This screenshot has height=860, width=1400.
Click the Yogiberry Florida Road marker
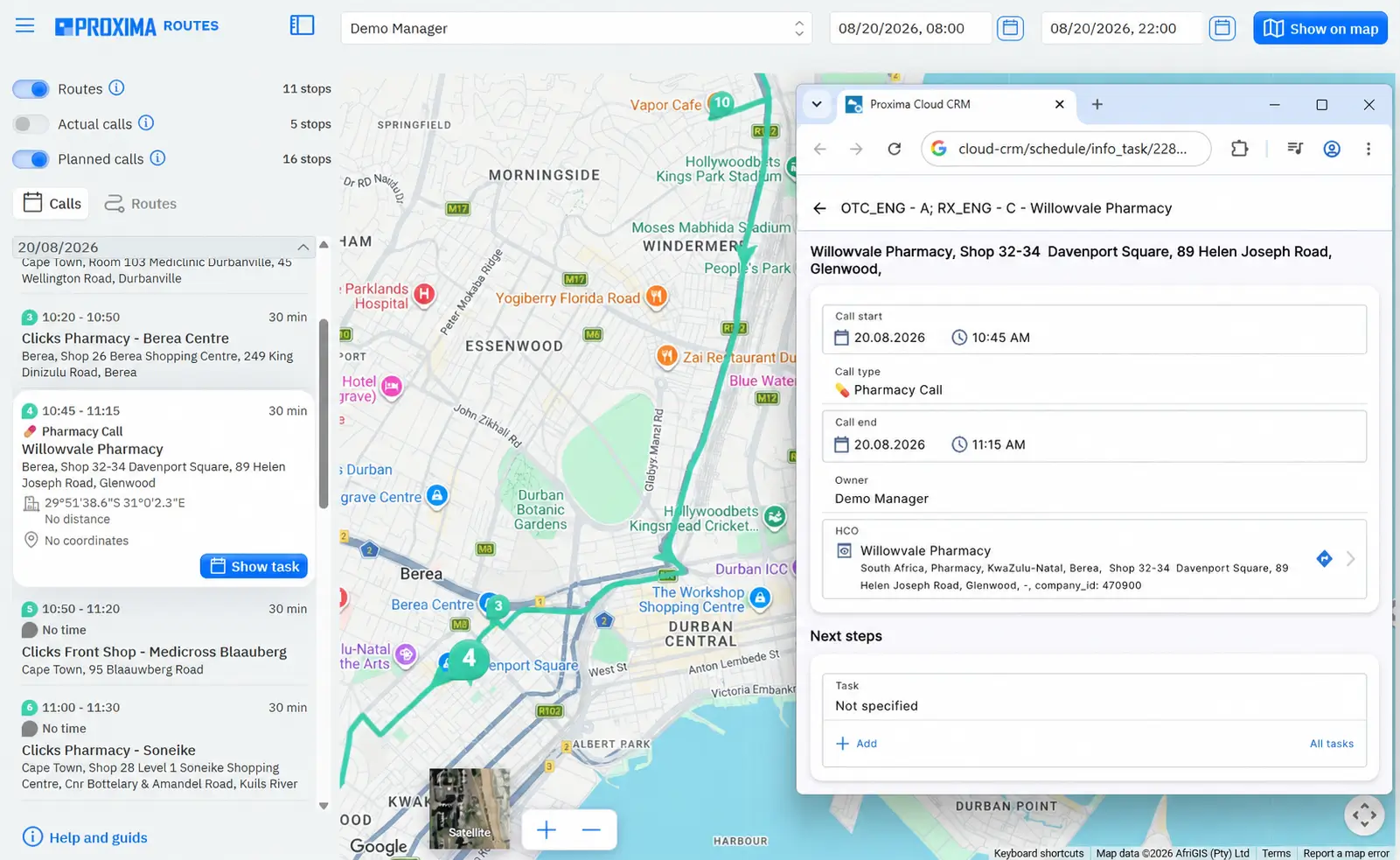[656, 297]
